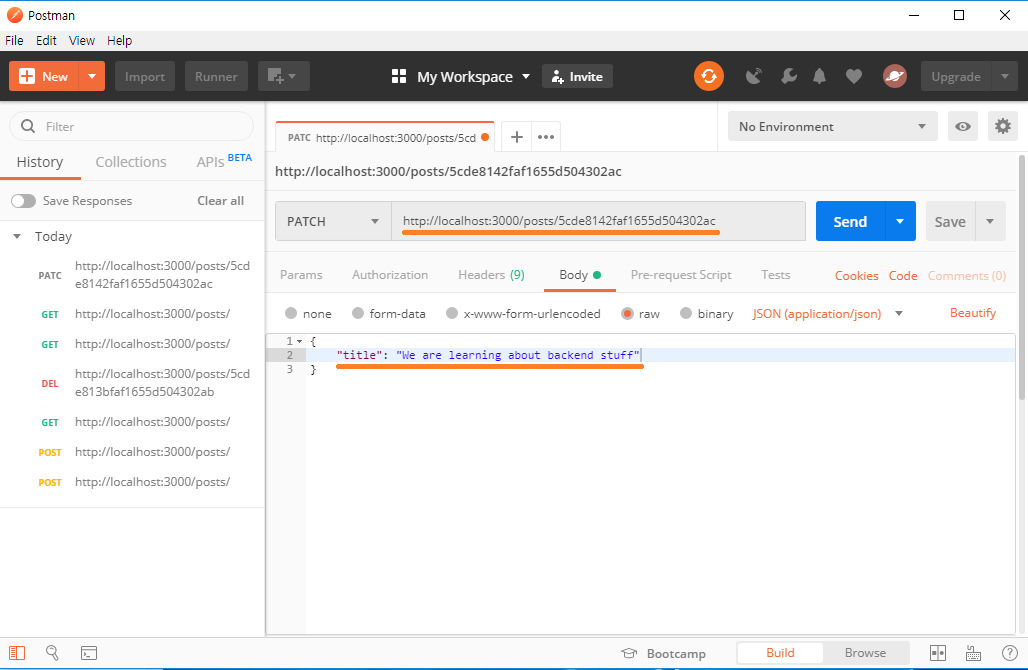Click the Beautify link
The image size is (1028, 670).
pyautogui.click(x=972, y=313)
